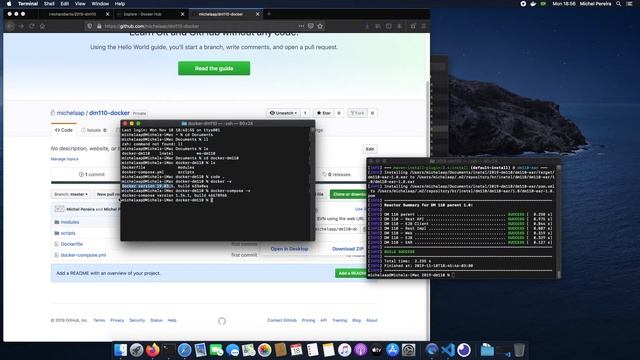
Task: Open the Shell menu
Action: click(49, 4)
